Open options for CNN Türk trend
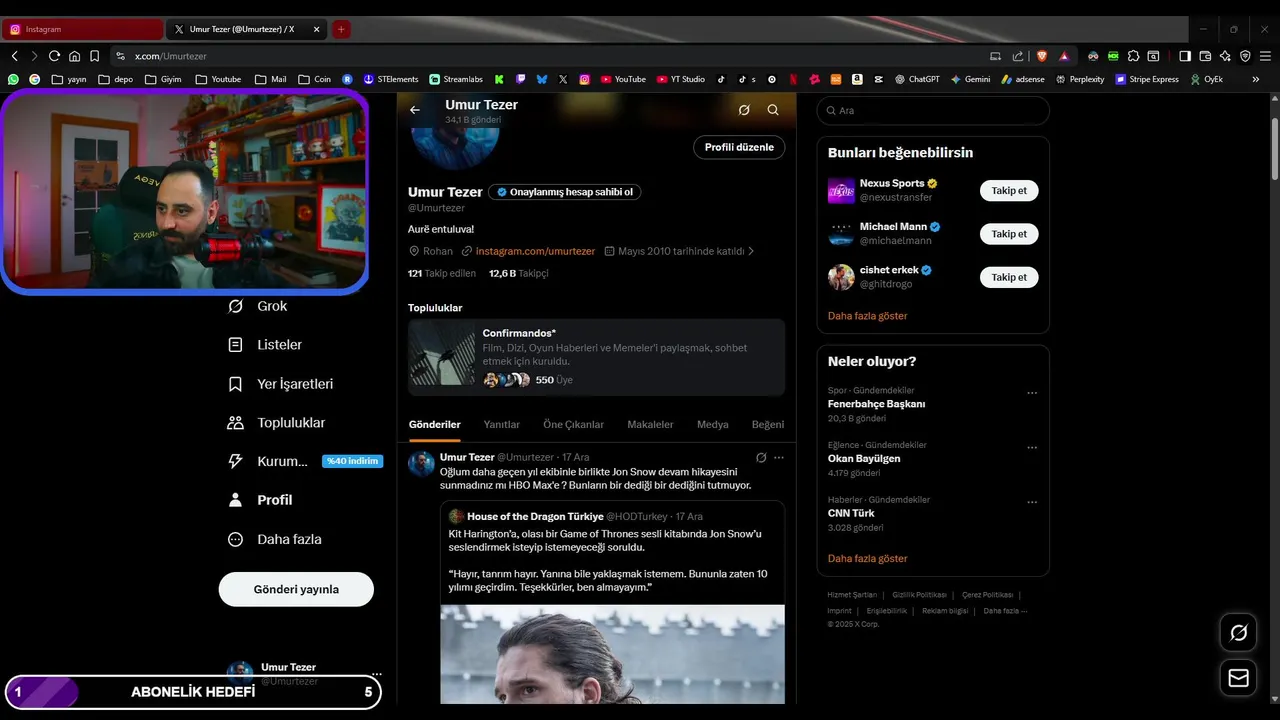1280x720 pixels. pos(1032,502)
